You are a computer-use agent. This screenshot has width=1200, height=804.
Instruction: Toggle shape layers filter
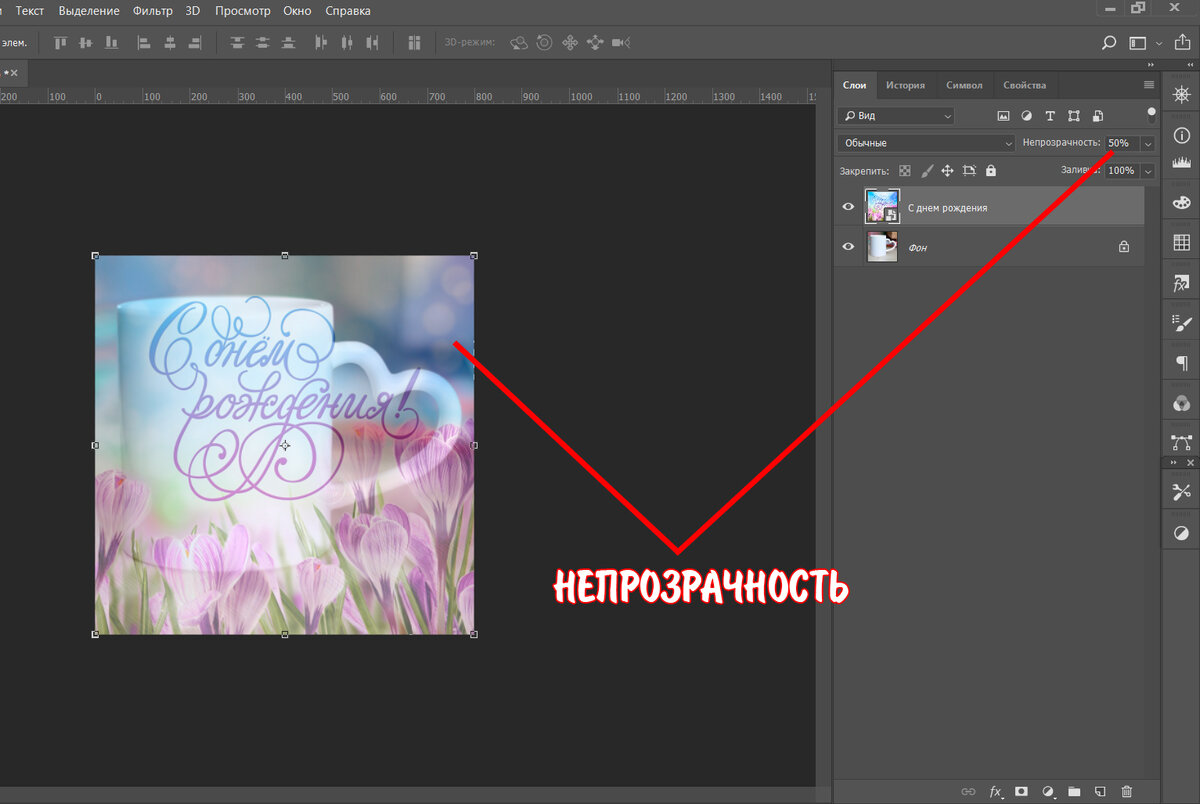pos(1074,116)
